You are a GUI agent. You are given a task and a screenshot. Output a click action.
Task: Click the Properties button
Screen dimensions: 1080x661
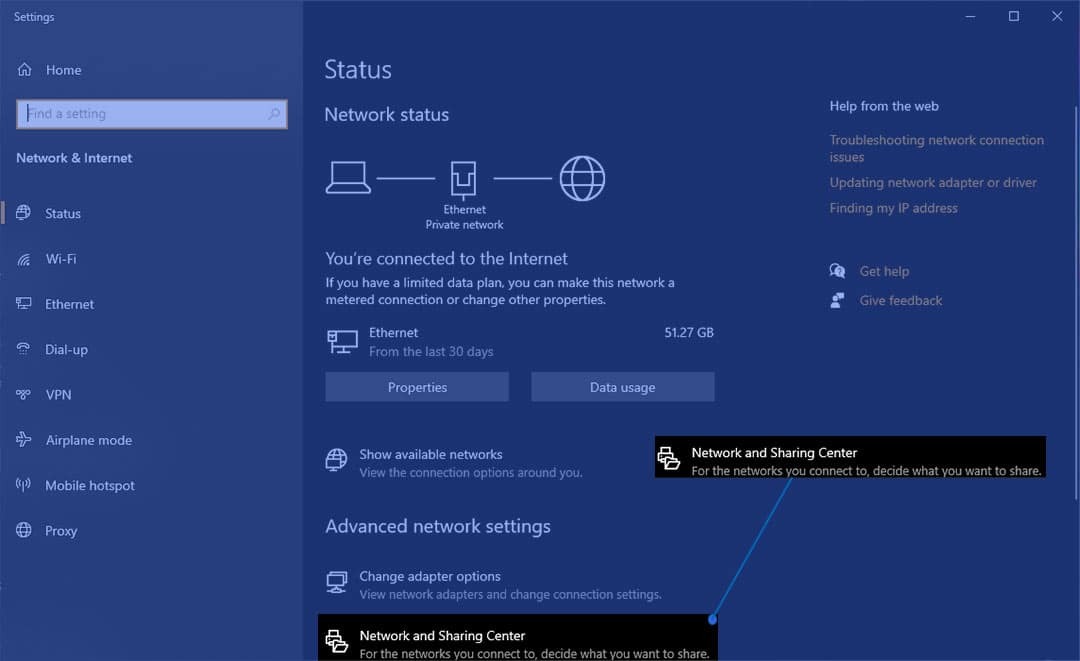tap(417, 387)
